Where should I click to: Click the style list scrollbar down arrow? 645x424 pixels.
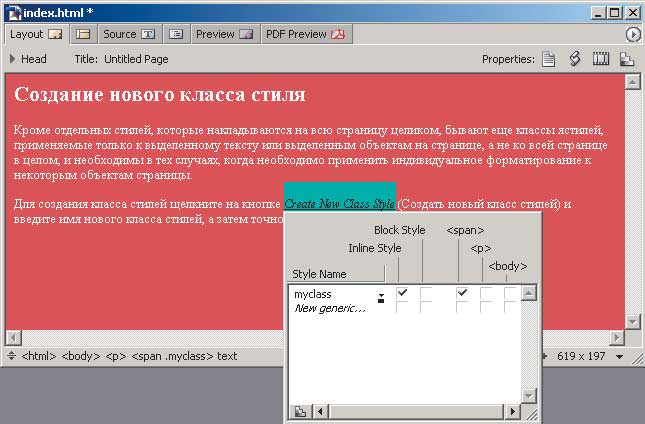click(x=529, y=396)
